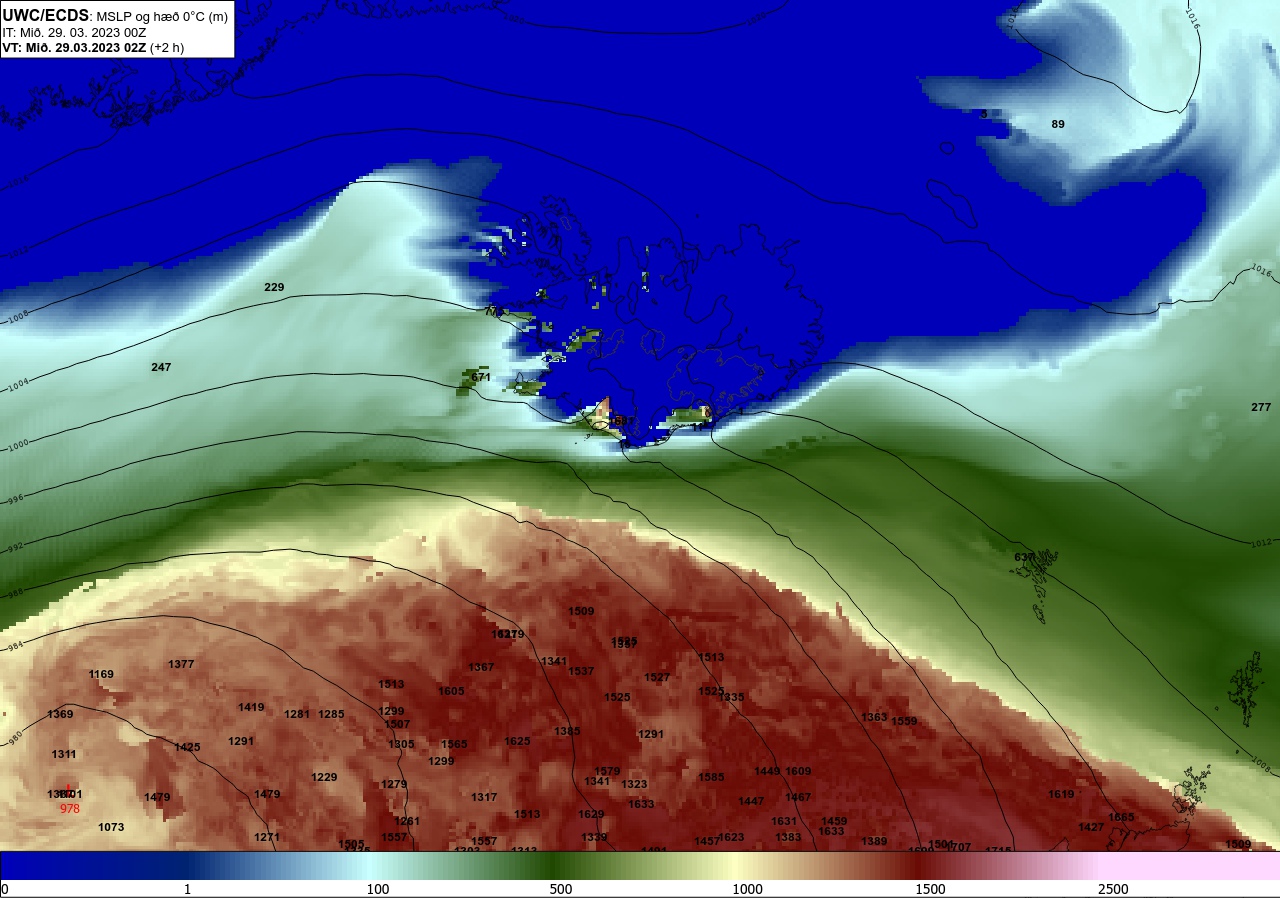
Task: Click the map value "1389"
Action: (874, 841)
